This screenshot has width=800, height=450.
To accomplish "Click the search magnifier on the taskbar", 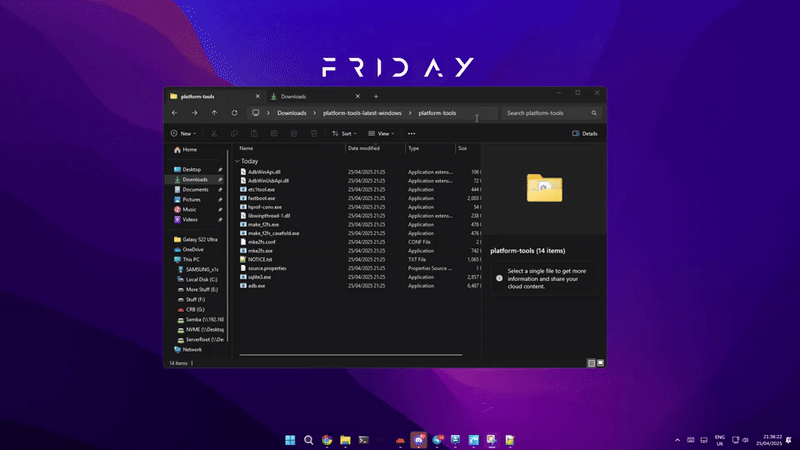I will click(x=309, y=439).
